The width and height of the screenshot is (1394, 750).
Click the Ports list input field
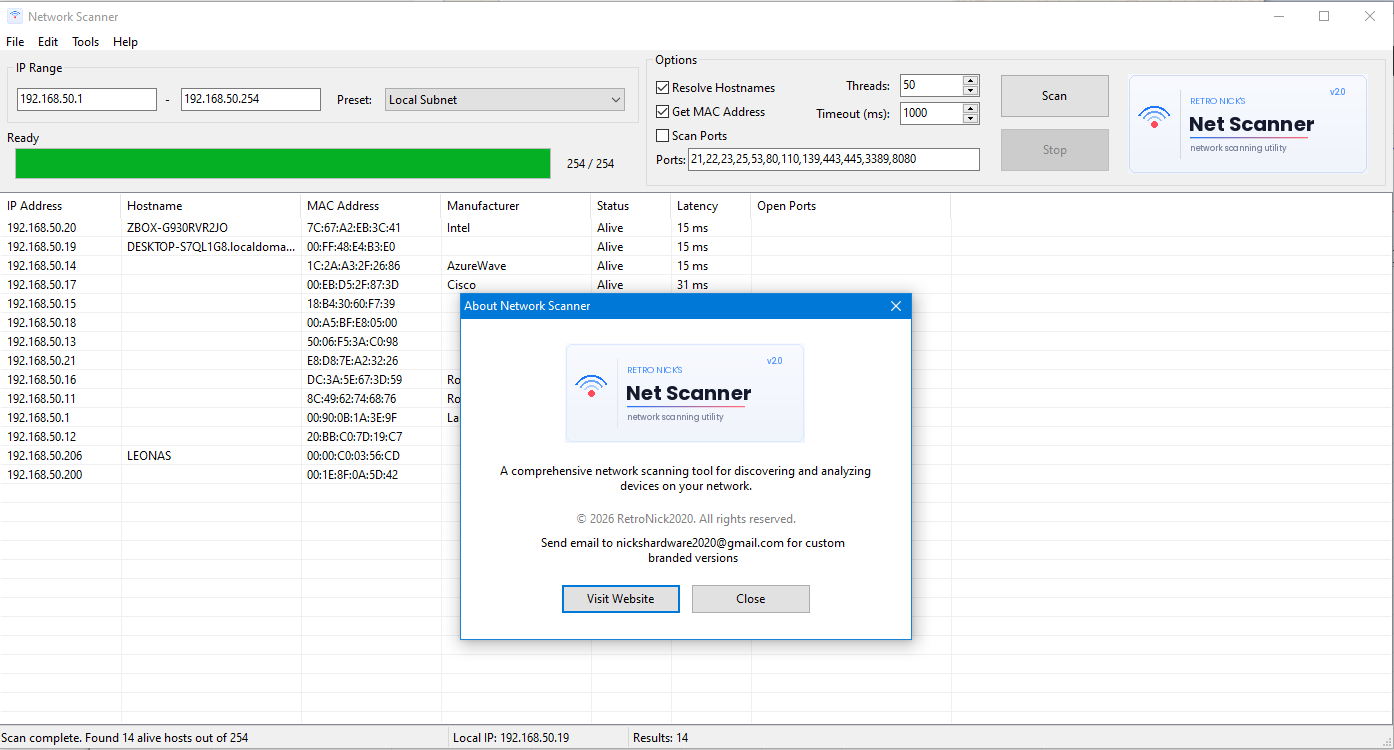(834, 159)
